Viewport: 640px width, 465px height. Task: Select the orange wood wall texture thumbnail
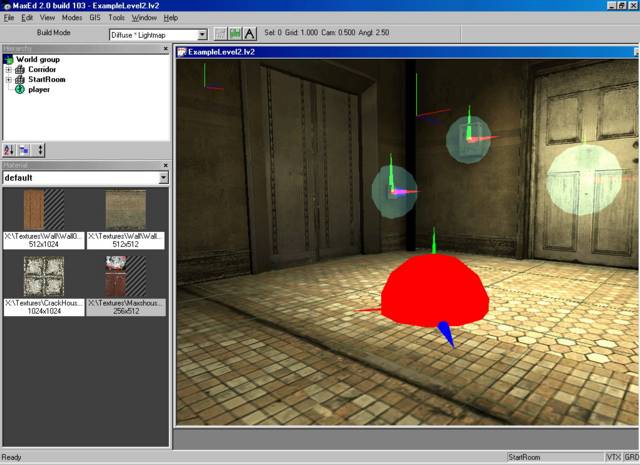click(44, 209)
